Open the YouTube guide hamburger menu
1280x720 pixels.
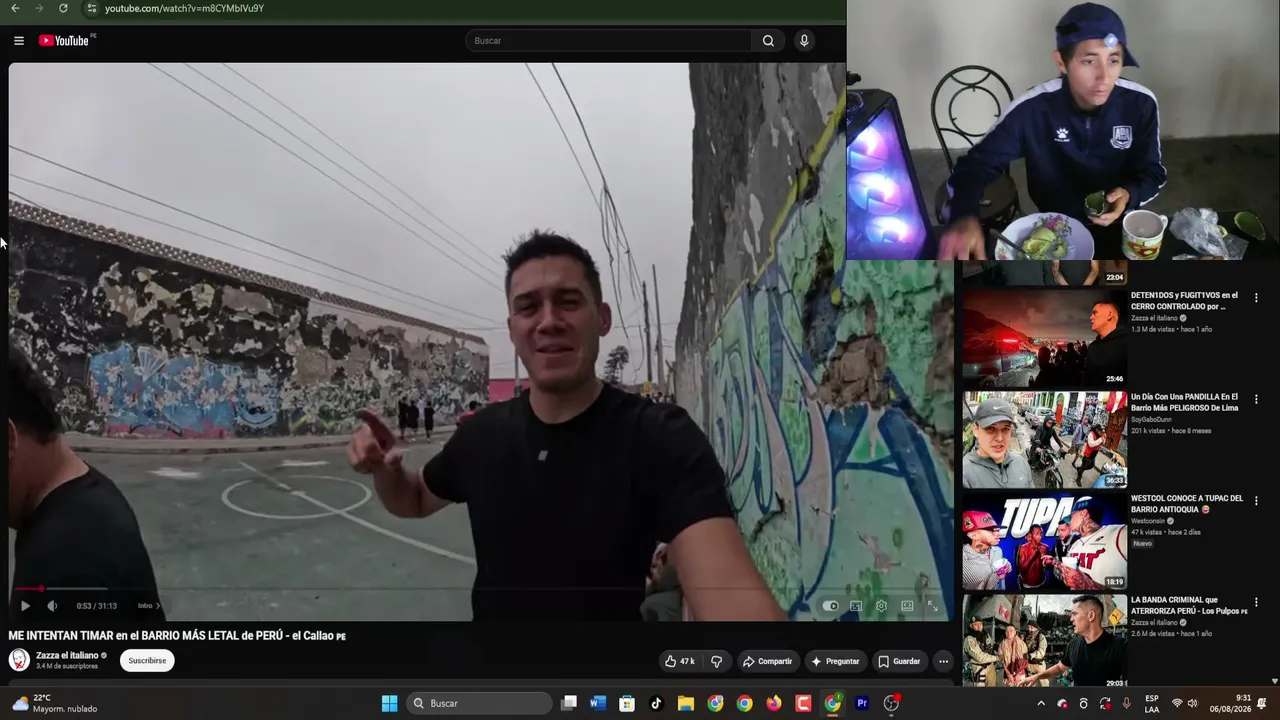(x=19, y=41)
